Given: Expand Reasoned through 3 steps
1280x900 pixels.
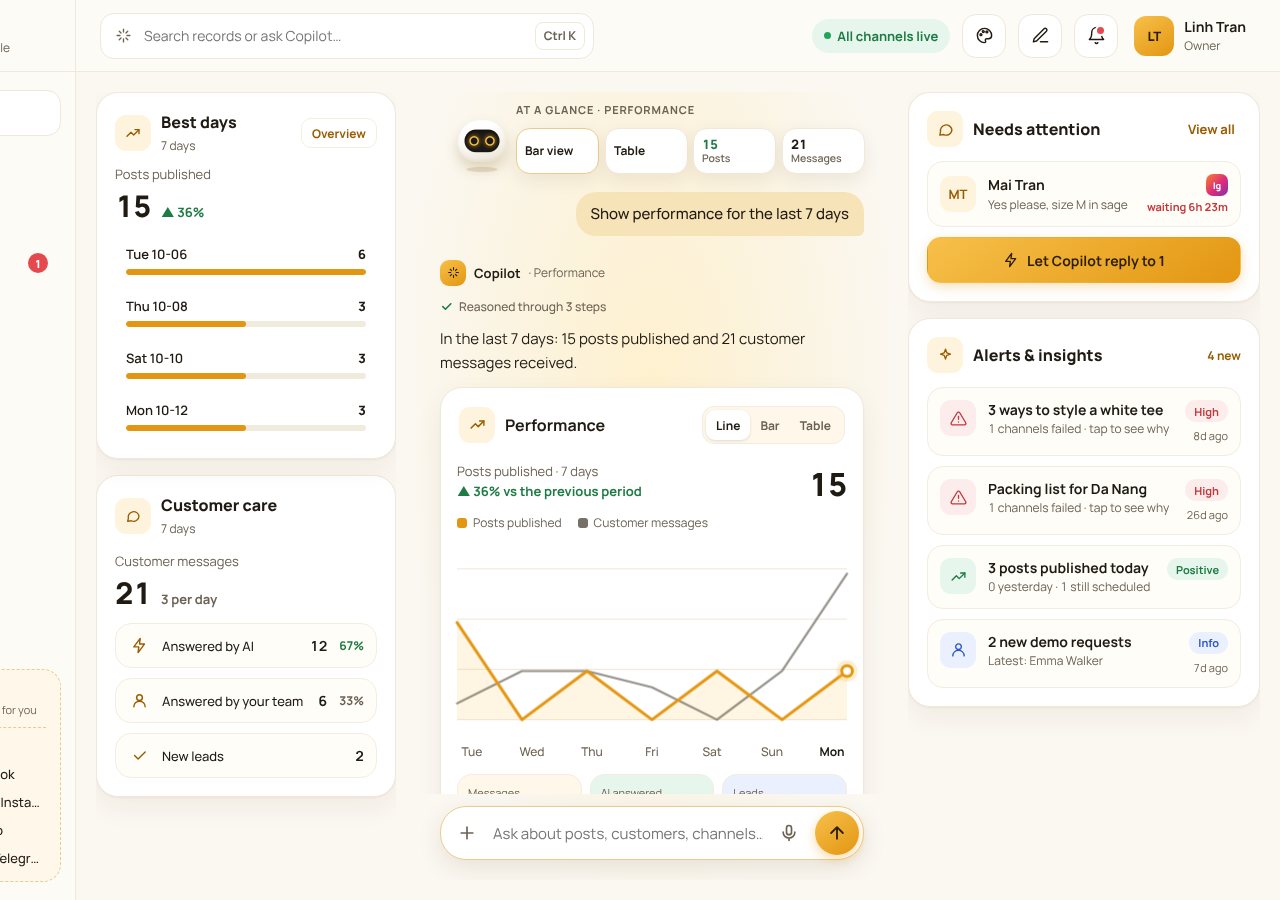Looking at the screenshot, I should point(523,307).
